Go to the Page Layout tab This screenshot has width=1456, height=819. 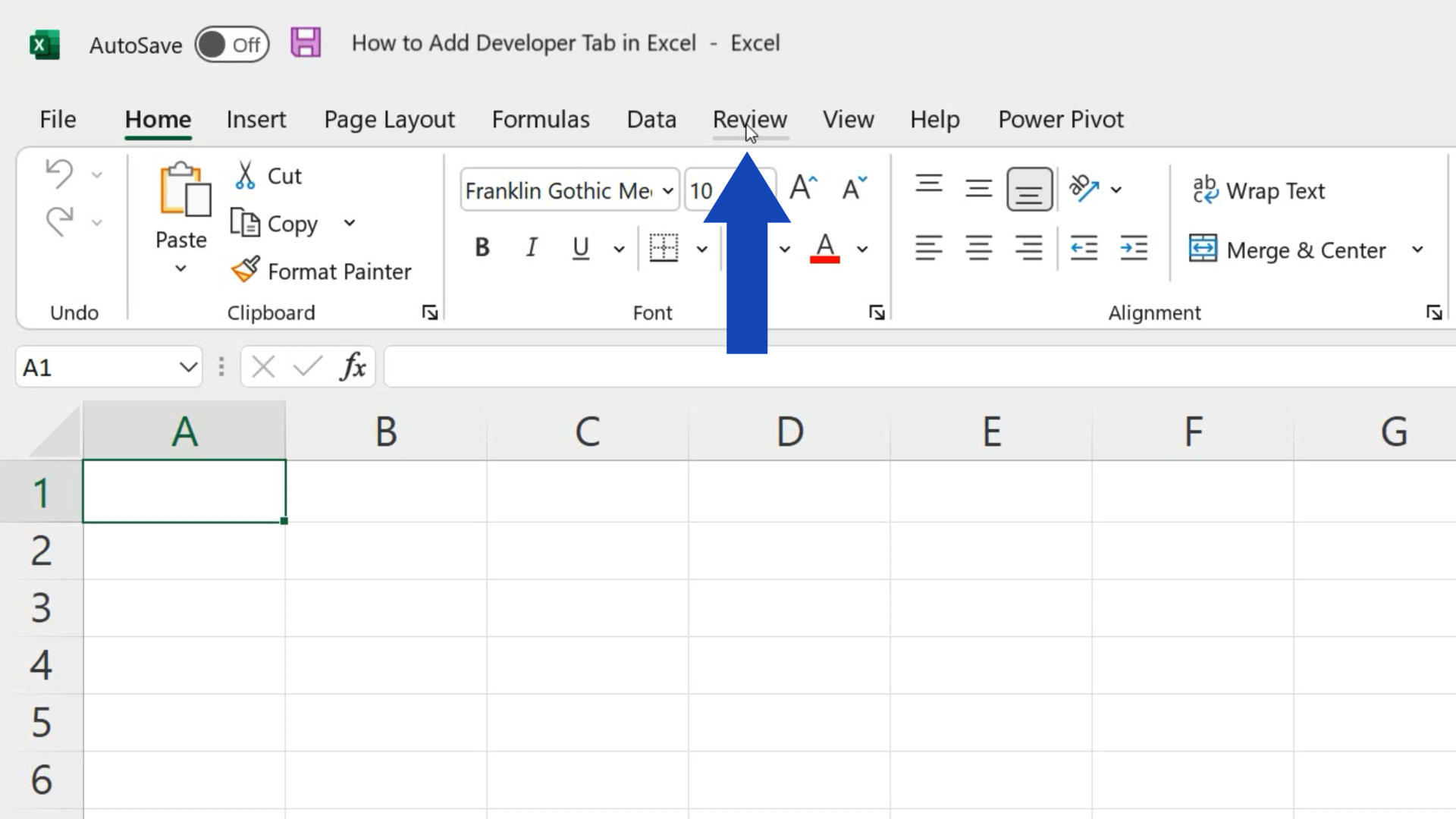389,120
